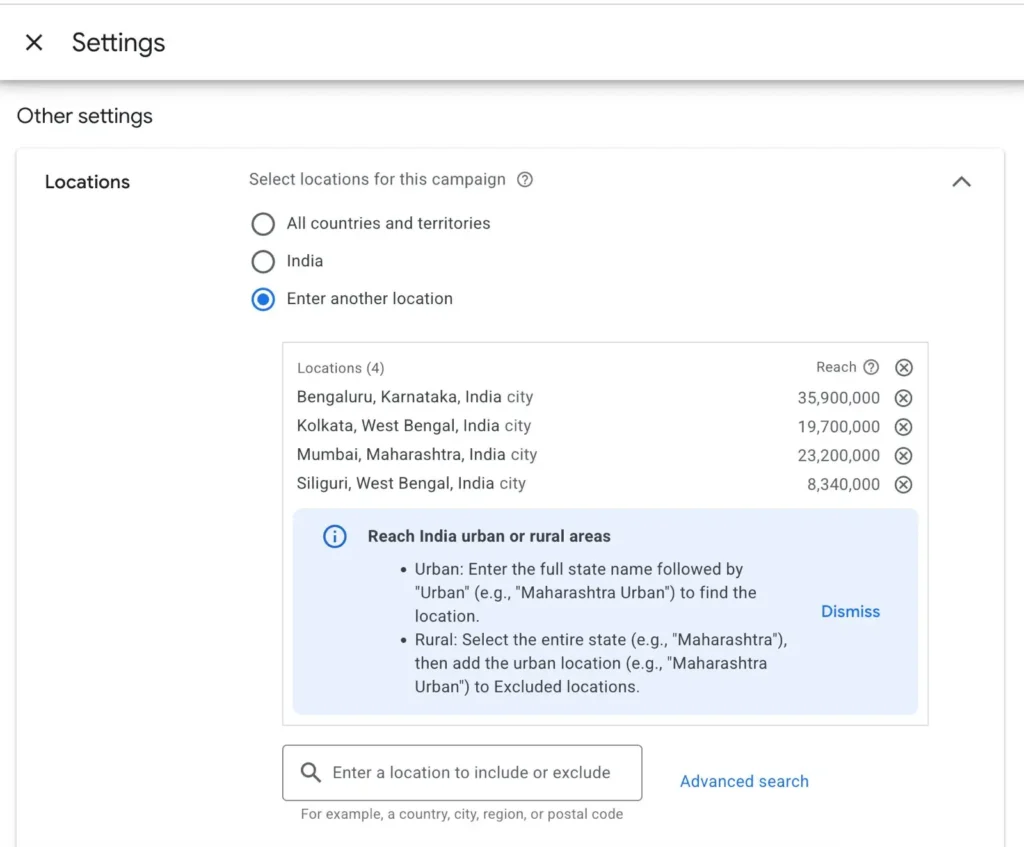
Task: Select the Enter another location option
Action: click(x=263, y=299)
